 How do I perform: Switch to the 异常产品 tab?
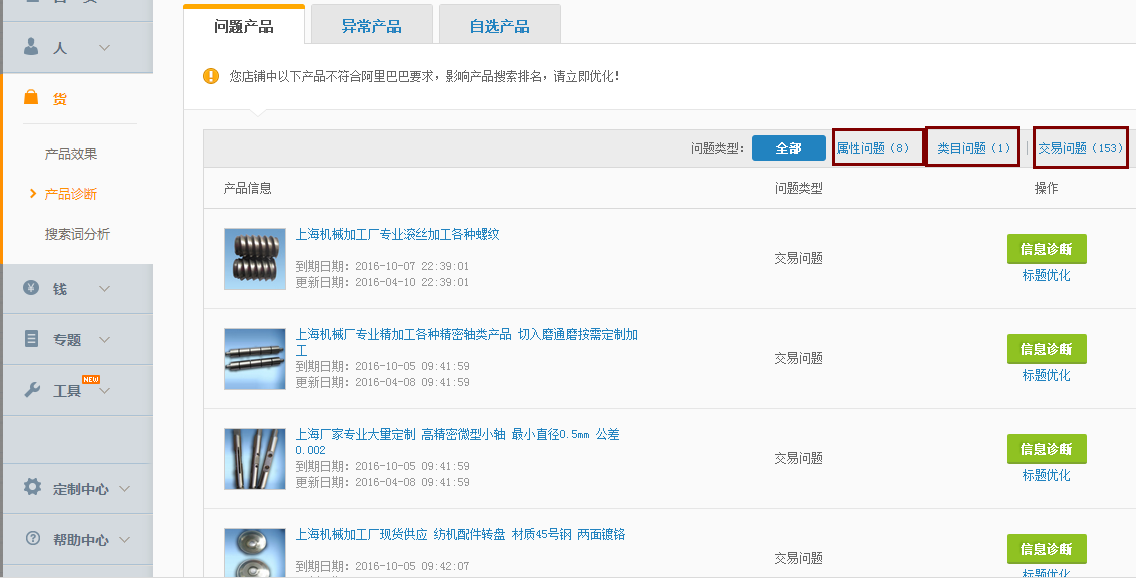pos(371,26)
